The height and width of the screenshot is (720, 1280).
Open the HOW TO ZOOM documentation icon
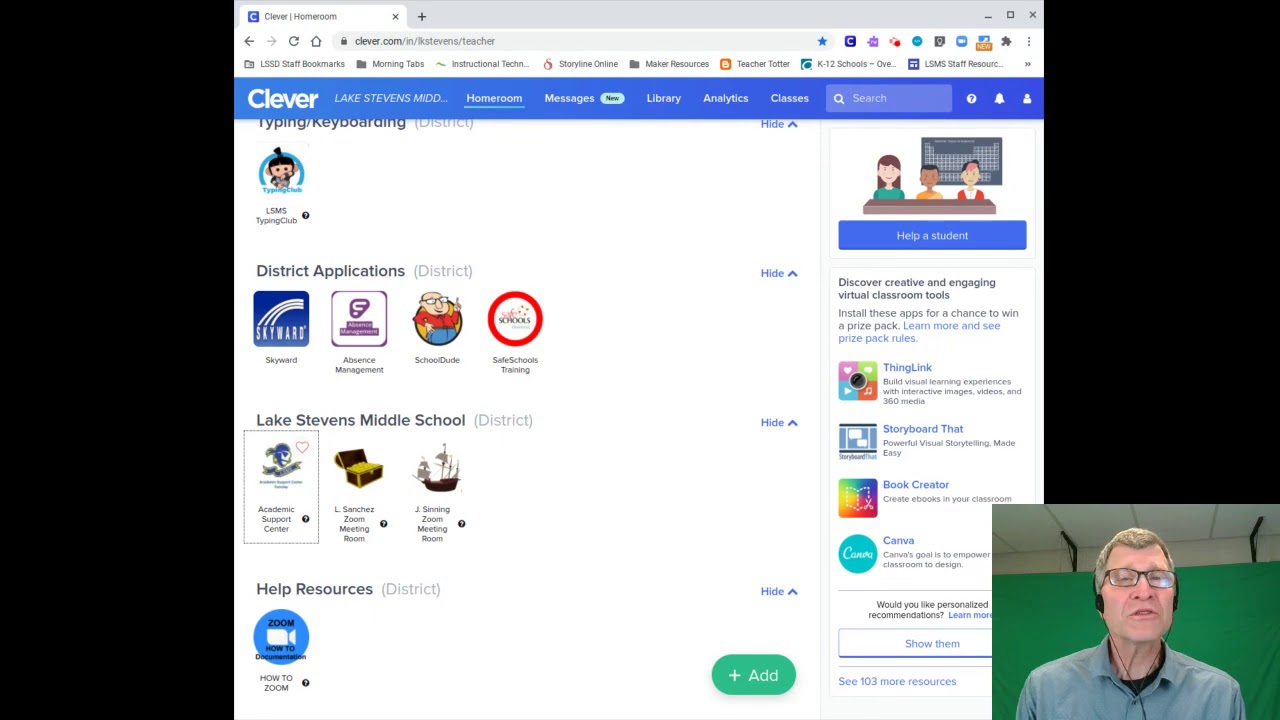tap(281, 637)
